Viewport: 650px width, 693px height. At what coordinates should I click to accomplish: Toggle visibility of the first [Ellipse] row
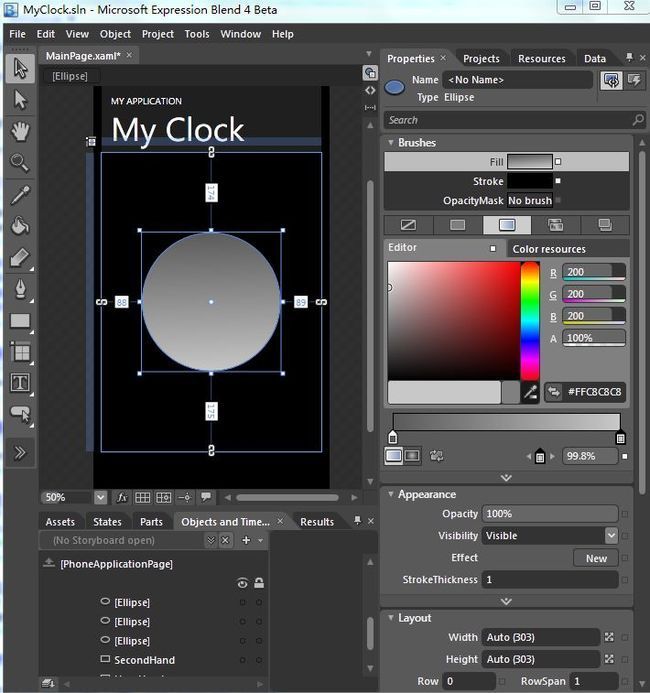[242, 602]
